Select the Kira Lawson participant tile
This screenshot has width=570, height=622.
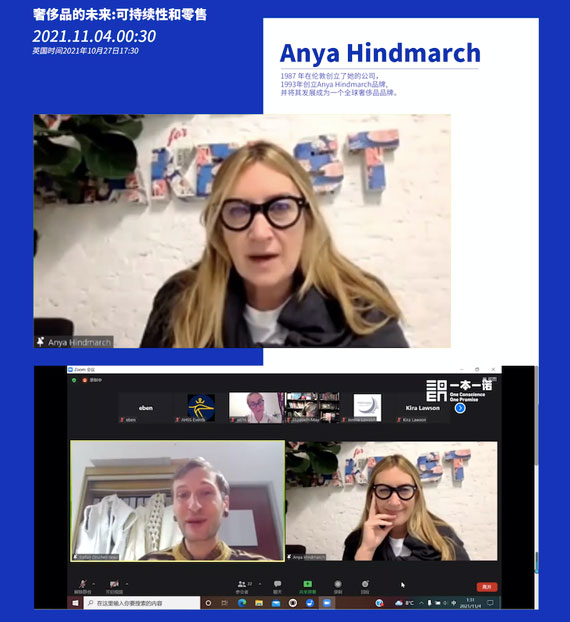(x=422, y=408)
